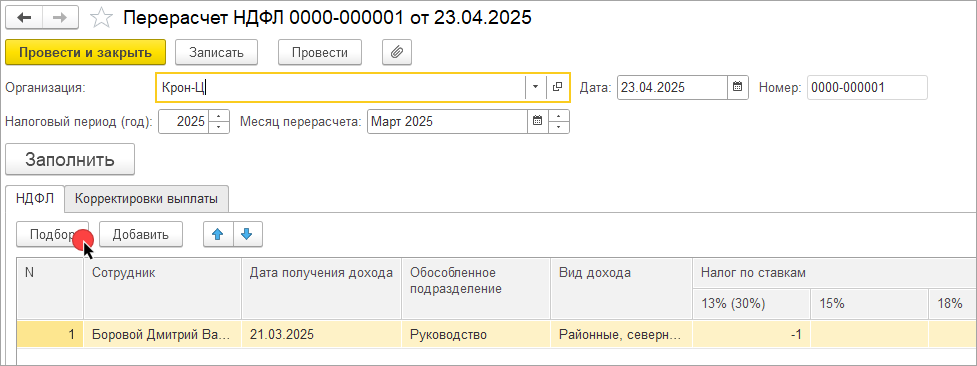Select the Дата получения дохода column header
The image size is (977, 366).
(322, 289)
